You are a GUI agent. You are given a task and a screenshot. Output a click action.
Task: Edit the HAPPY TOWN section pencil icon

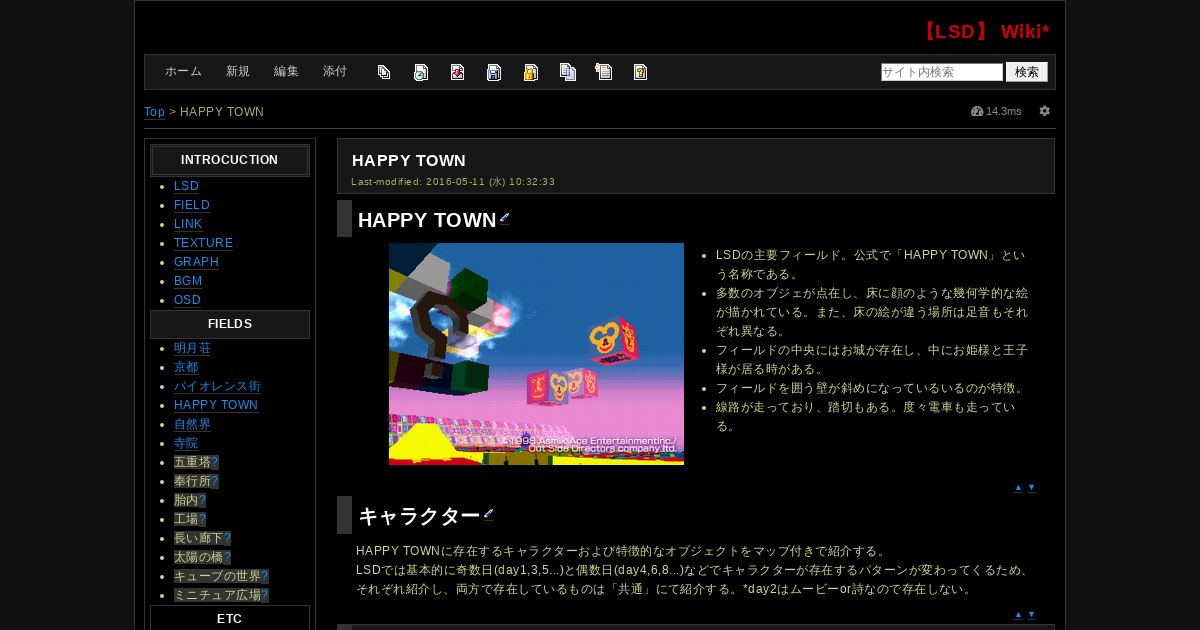click(505, 218)
